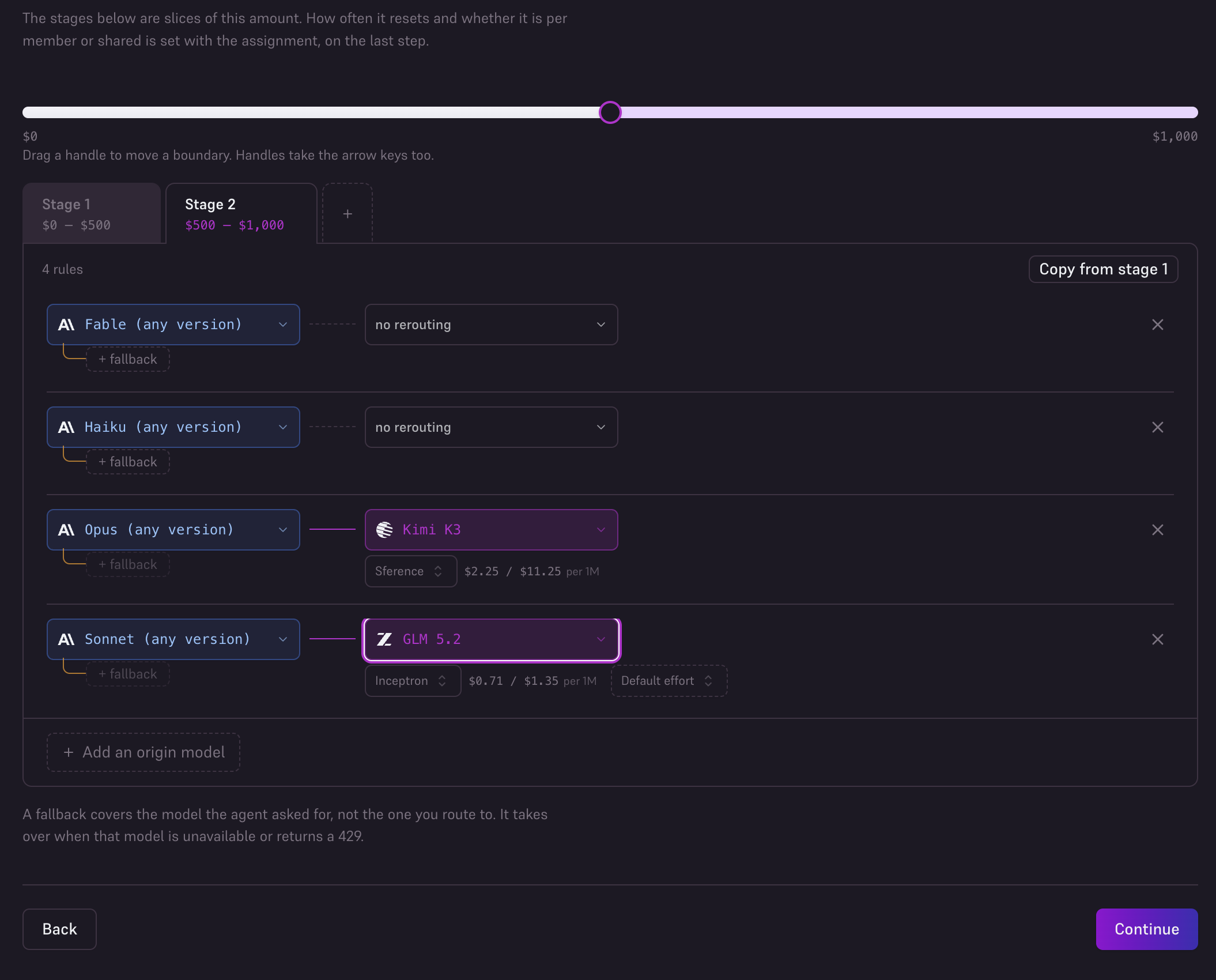1216x980 pixels.
Task: Remove the Fable rule with its X
Action: (x=1157, y=325)
